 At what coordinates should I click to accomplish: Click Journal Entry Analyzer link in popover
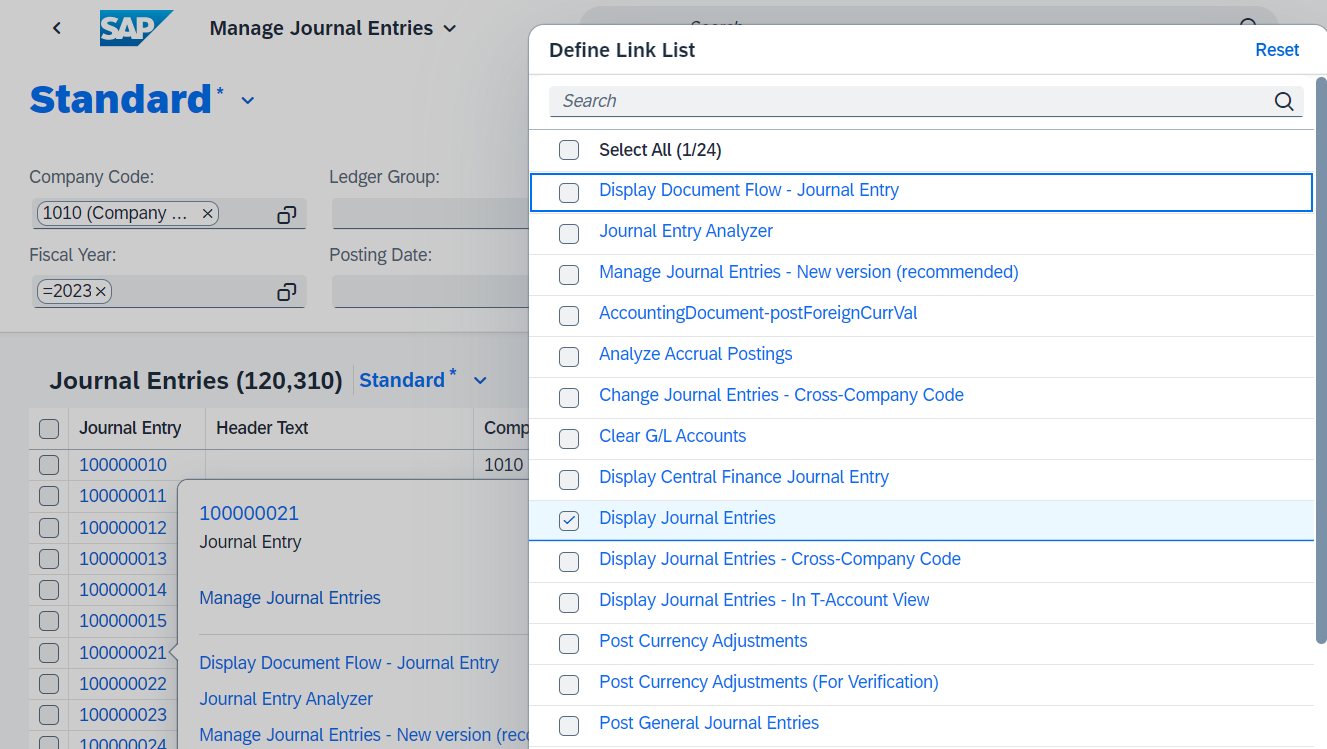coord(286,699)
